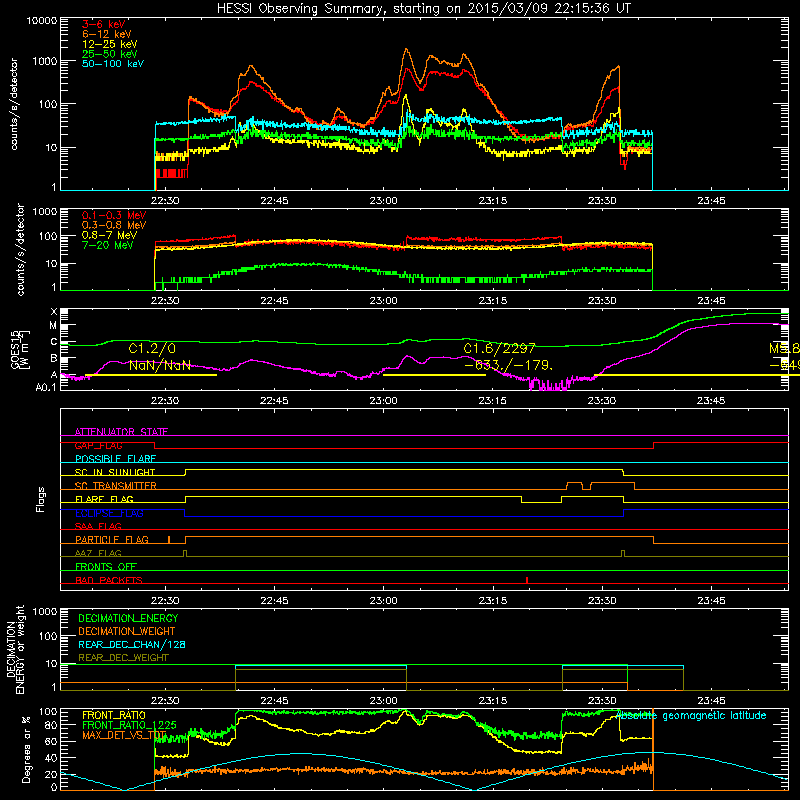Select the SAA_FLAG label
Viewport: 800px width, 800px height.
point(98,526)
